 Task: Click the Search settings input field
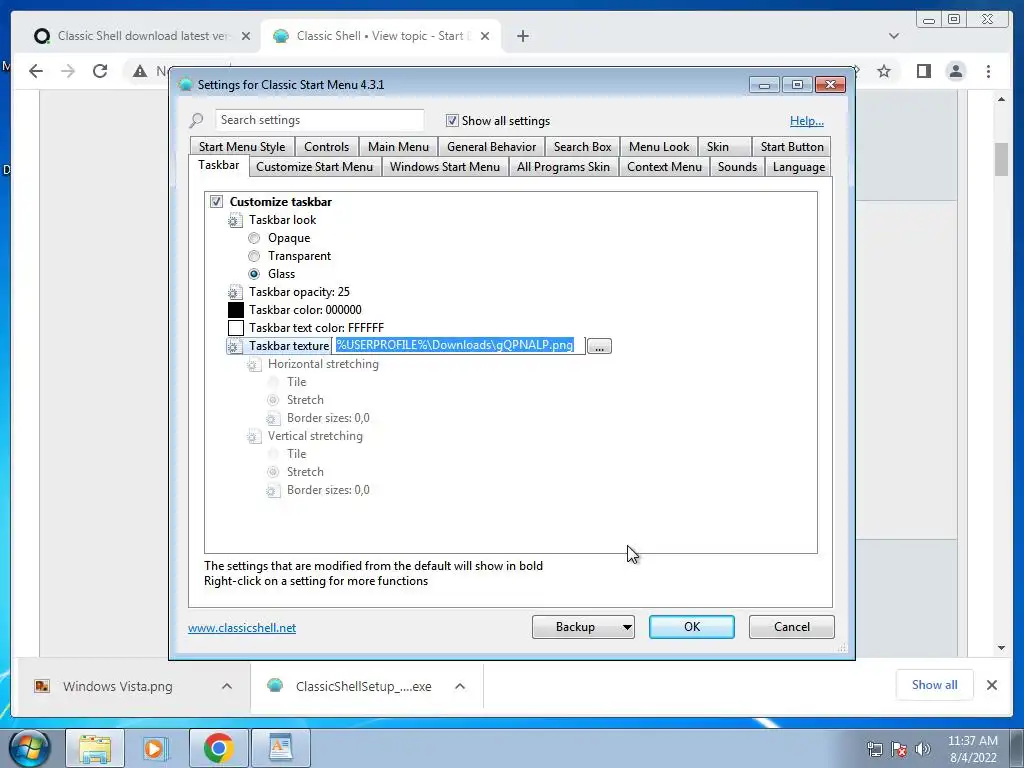point(319,120)
